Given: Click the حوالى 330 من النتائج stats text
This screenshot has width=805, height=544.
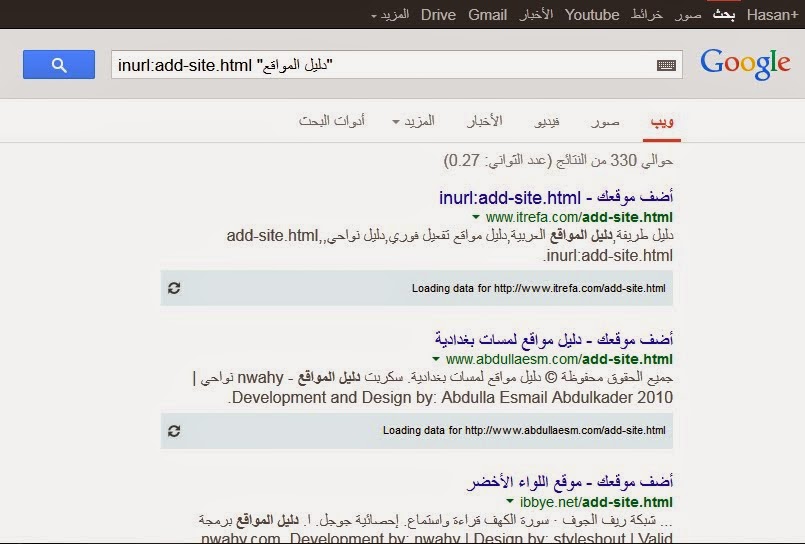Looking at the screenshot, I should (558, 161).
